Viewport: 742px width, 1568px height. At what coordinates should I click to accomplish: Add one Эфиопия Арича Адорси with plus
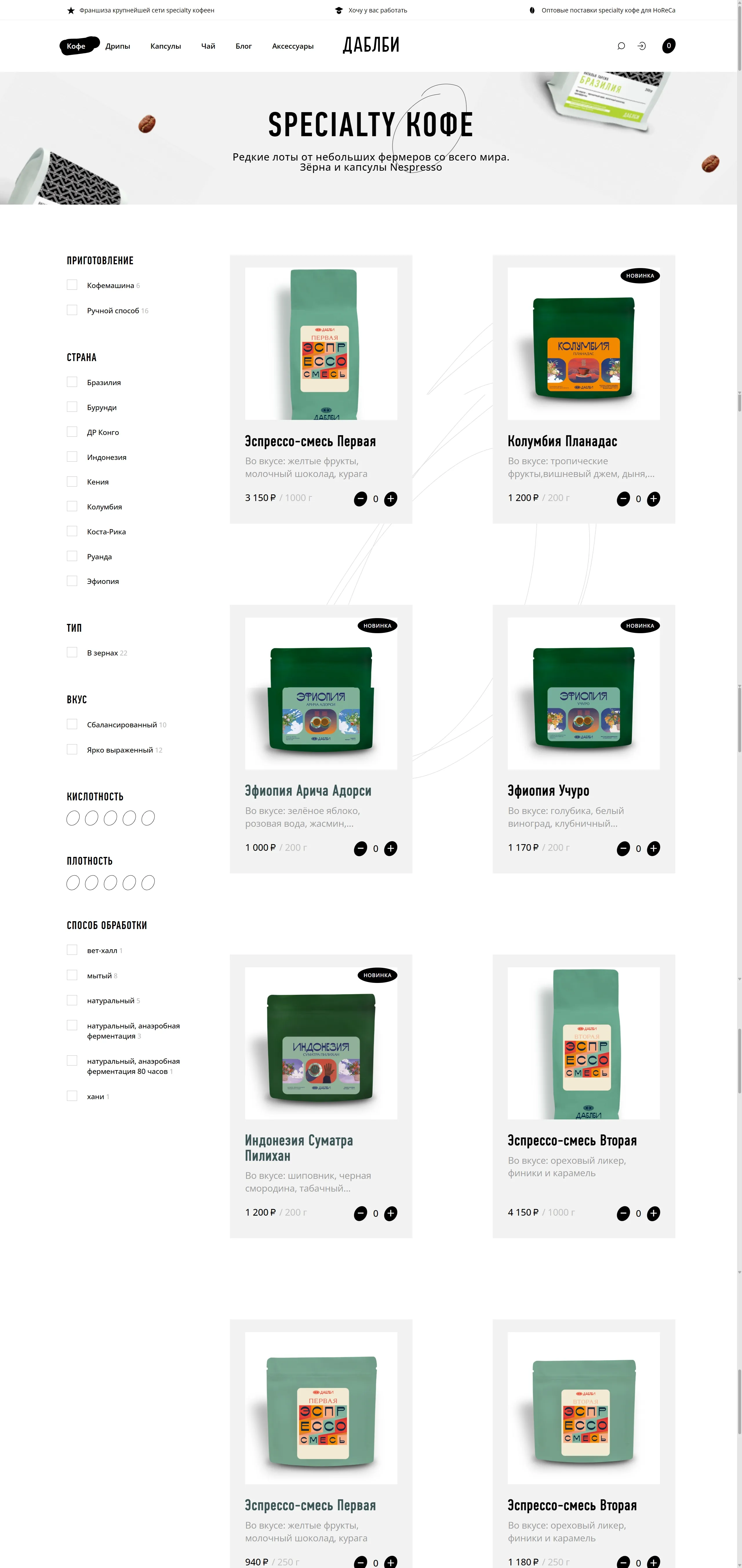[391, 848]
